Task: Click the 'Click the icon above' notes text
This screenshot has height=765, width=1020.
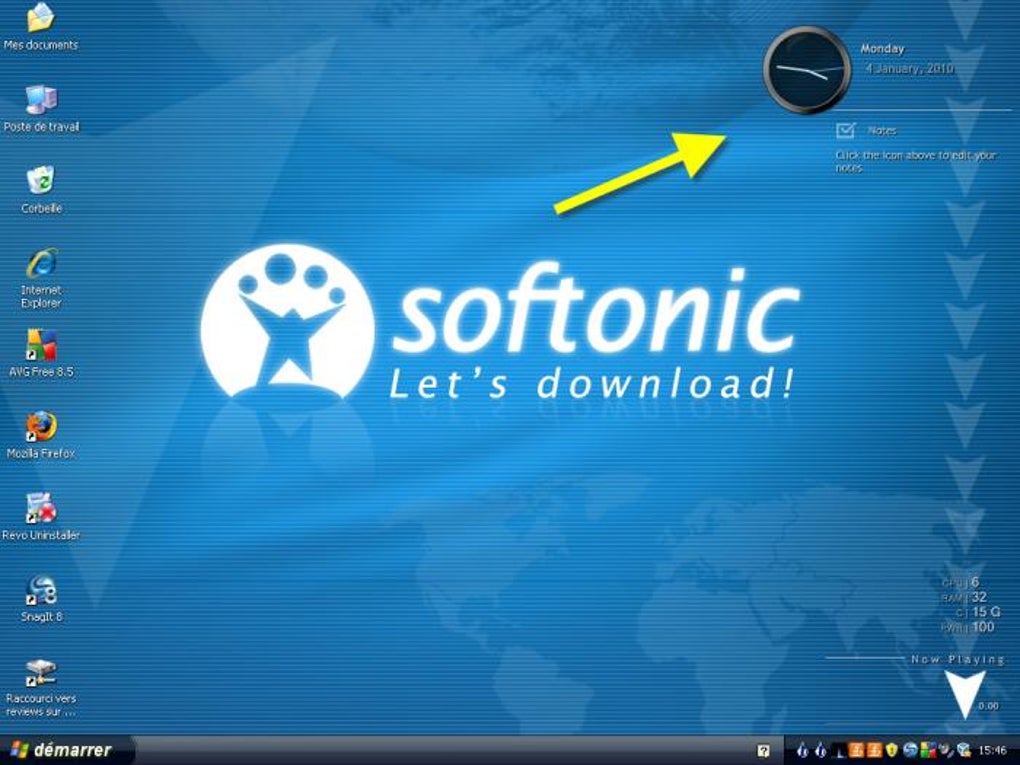Action: (x=915, y=161)
